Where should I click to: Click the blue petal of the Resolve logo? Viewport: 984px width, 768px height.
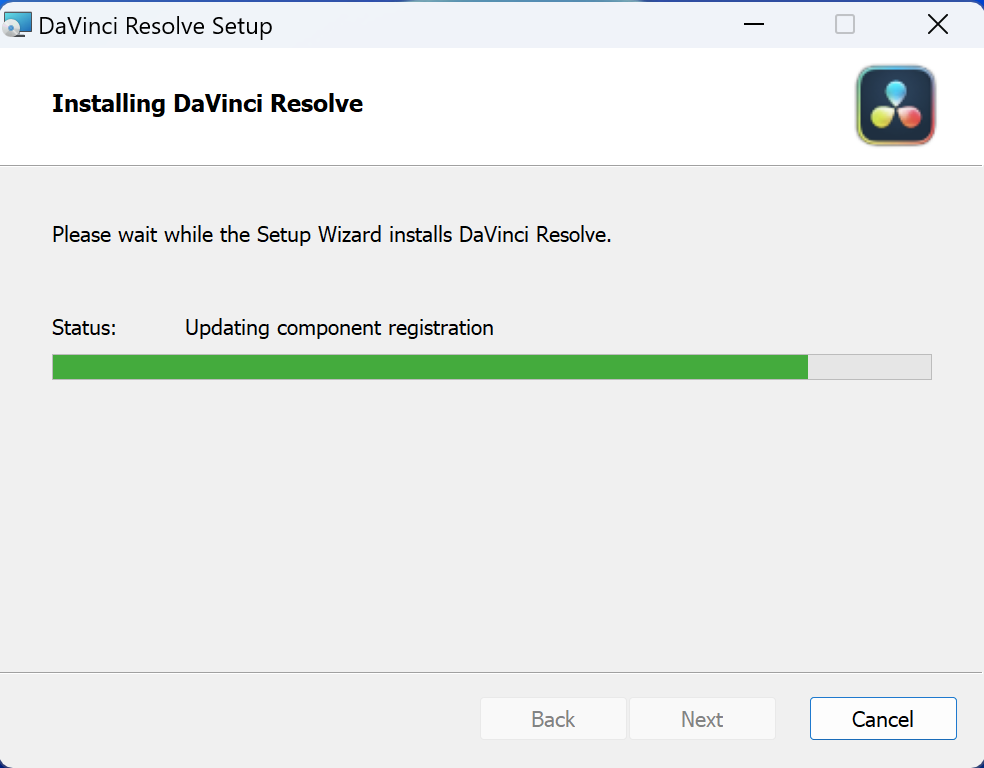(x=895, y=91)
